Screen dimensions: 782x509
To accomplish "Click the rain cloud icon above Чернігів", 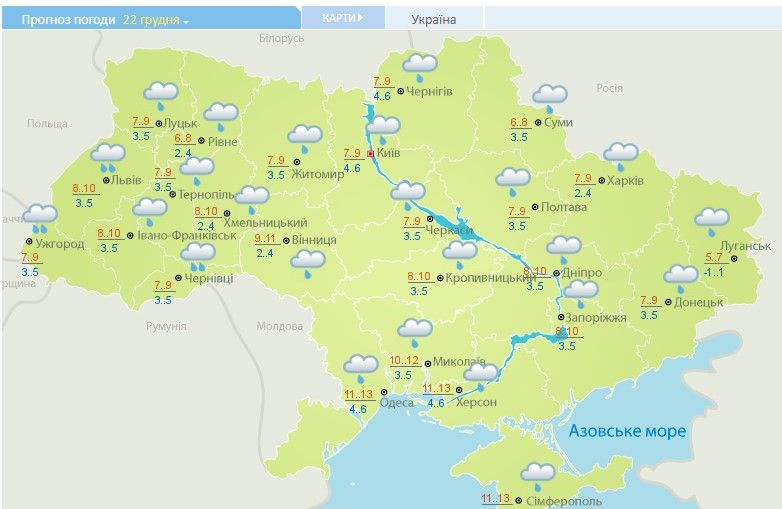I will (x=420, y=67).
